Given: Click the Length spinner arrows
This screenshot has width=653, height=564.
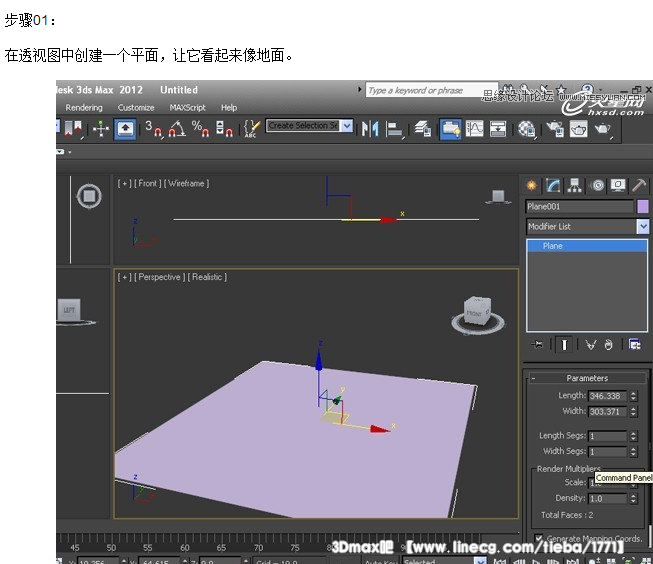Looking at the screenshot, I should 633,396.
